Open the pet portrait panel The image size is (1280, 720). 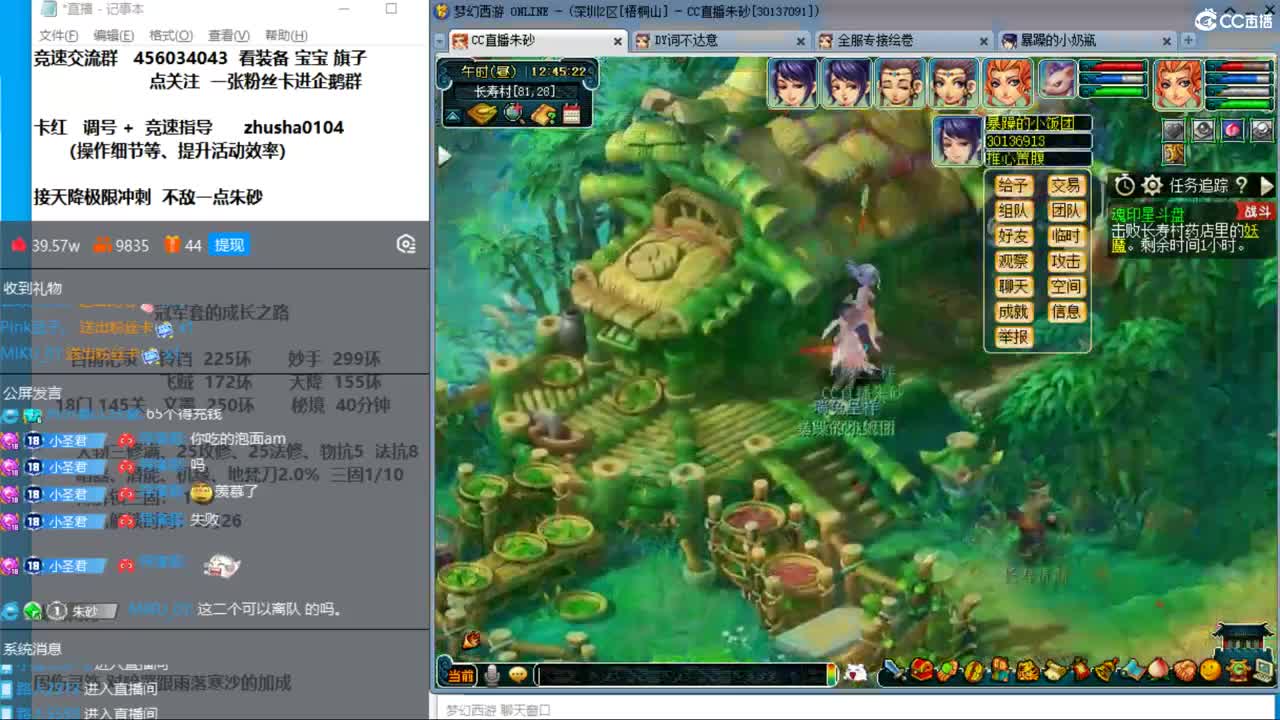tap(1056, 80)
